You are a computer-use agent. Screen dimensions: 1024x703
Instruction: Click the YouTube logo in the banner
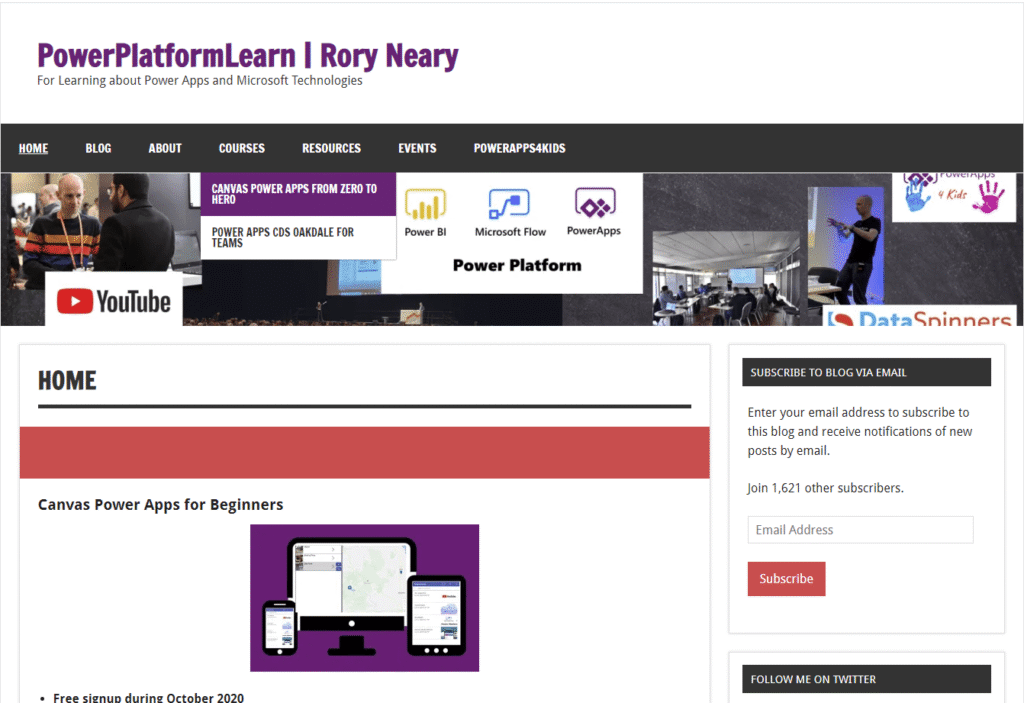(114, 301)
